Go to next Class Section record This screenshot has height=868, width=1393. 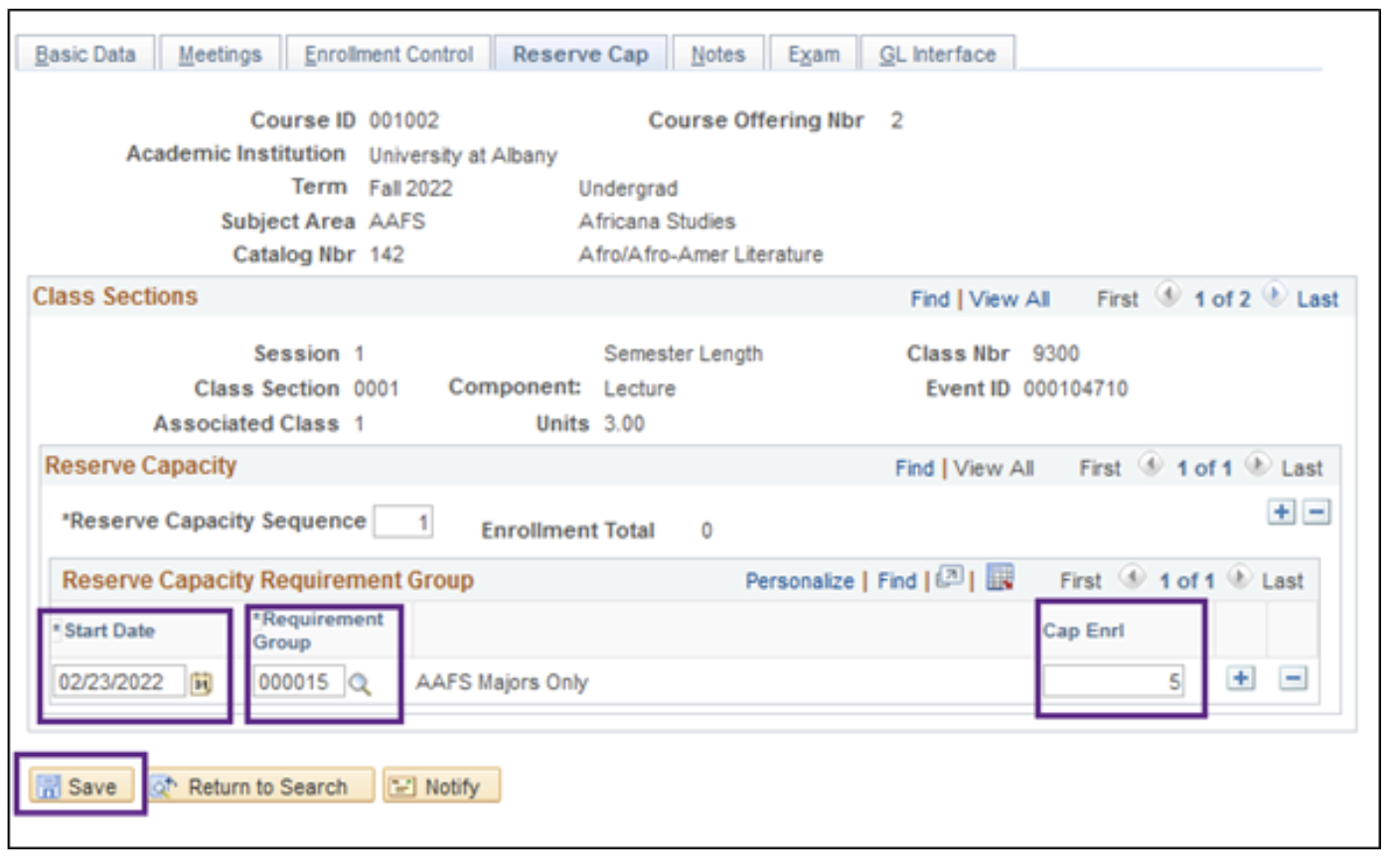1274,296
